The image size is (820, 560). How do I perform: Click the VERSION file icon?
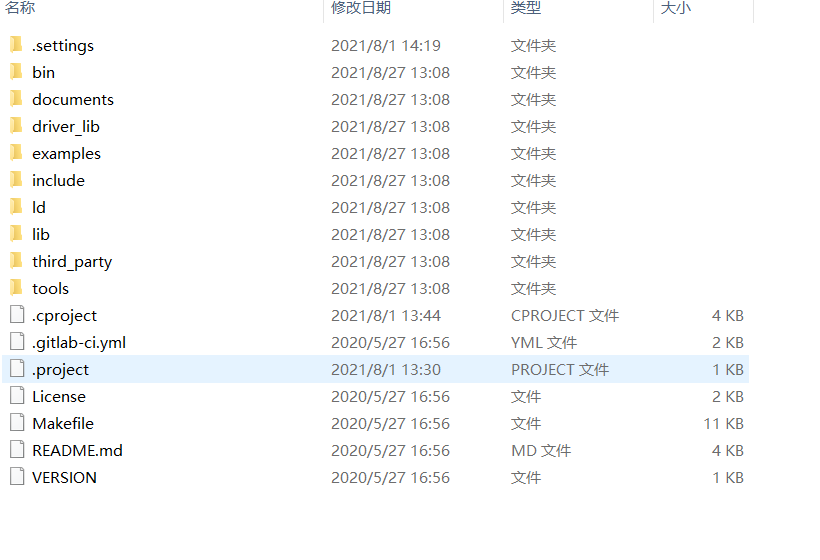click(17, 477)
